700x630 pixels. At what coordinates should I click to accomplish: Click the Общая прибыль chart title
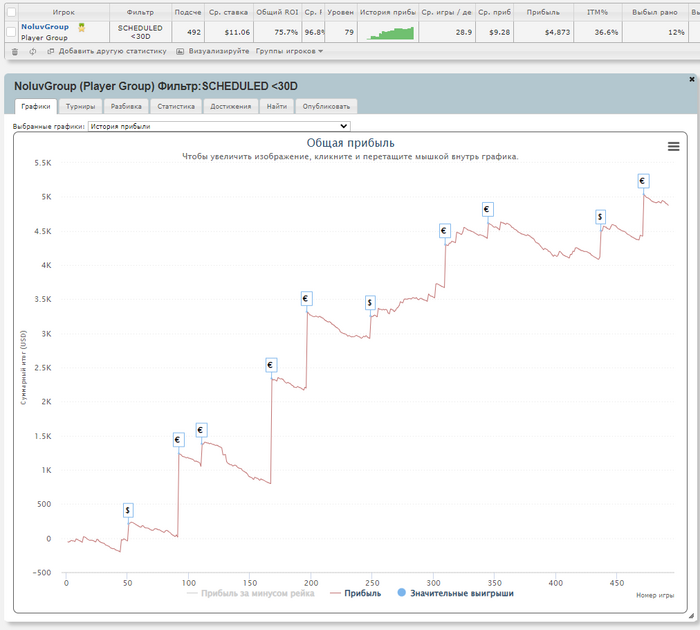pos(350,143)
